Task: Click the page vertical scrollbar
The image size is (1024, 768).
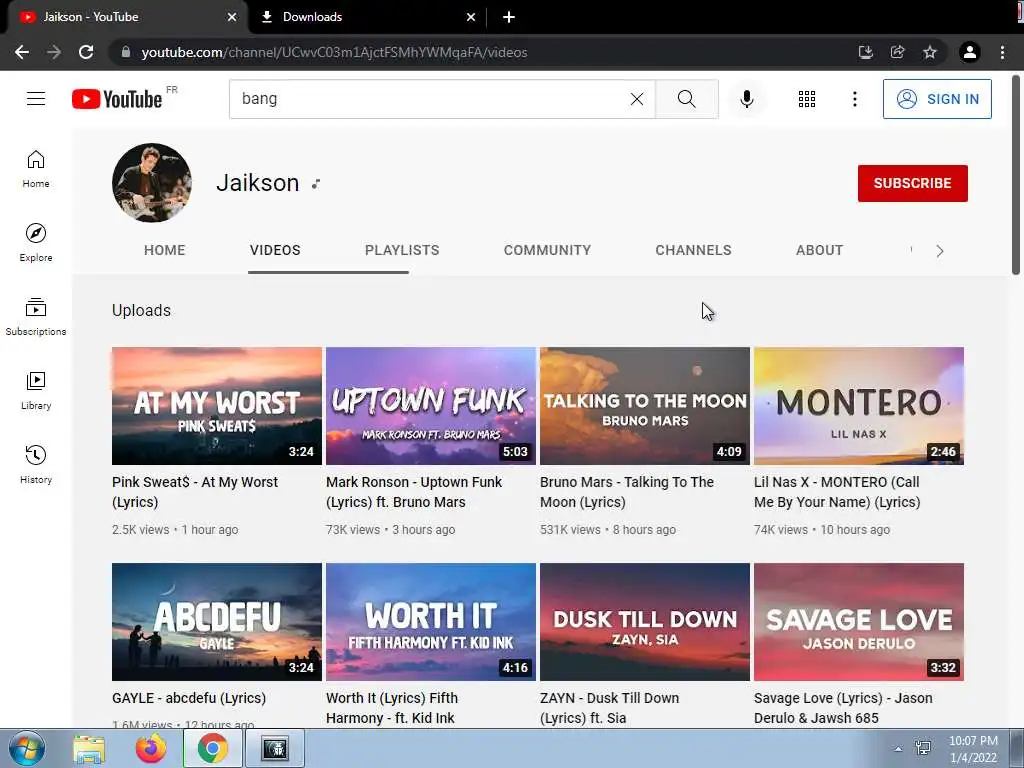Action: click(x=1016, y=175)
